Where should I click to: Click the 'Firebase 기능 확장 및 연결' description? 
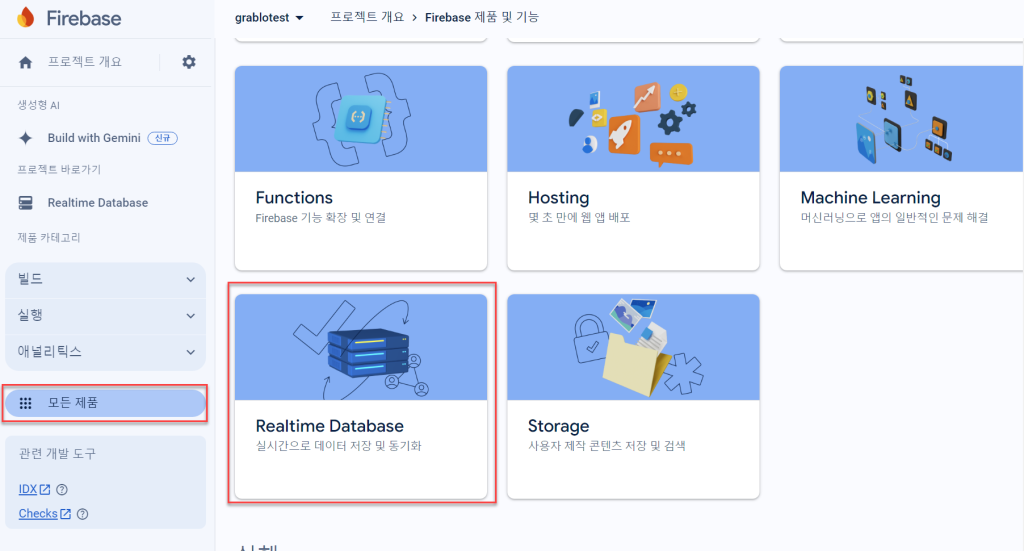321,217
